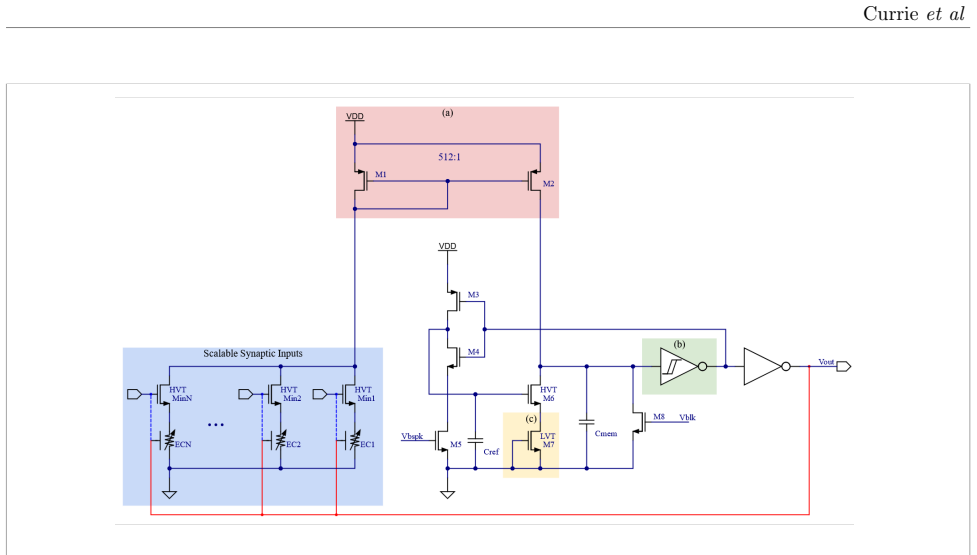
Task: Click the M4 transistor symbol
Action: pyautogui.click(x=453, y=357)
